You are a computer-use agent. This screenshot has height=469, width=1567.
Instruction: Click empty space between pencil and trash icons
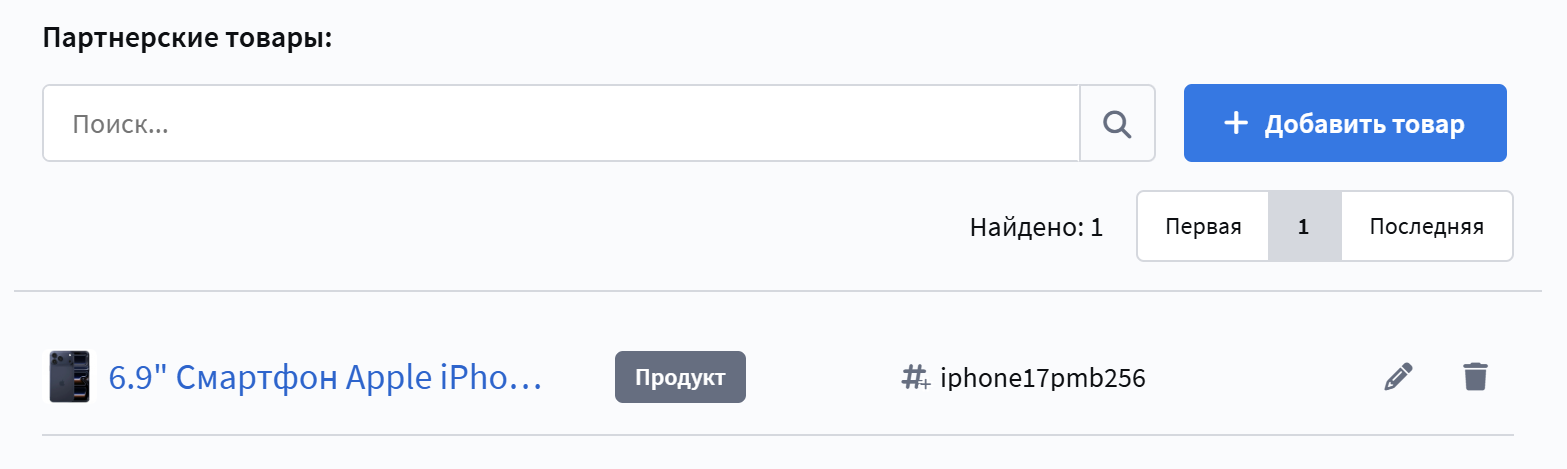pyautogui.click(x=1437, y=377)
